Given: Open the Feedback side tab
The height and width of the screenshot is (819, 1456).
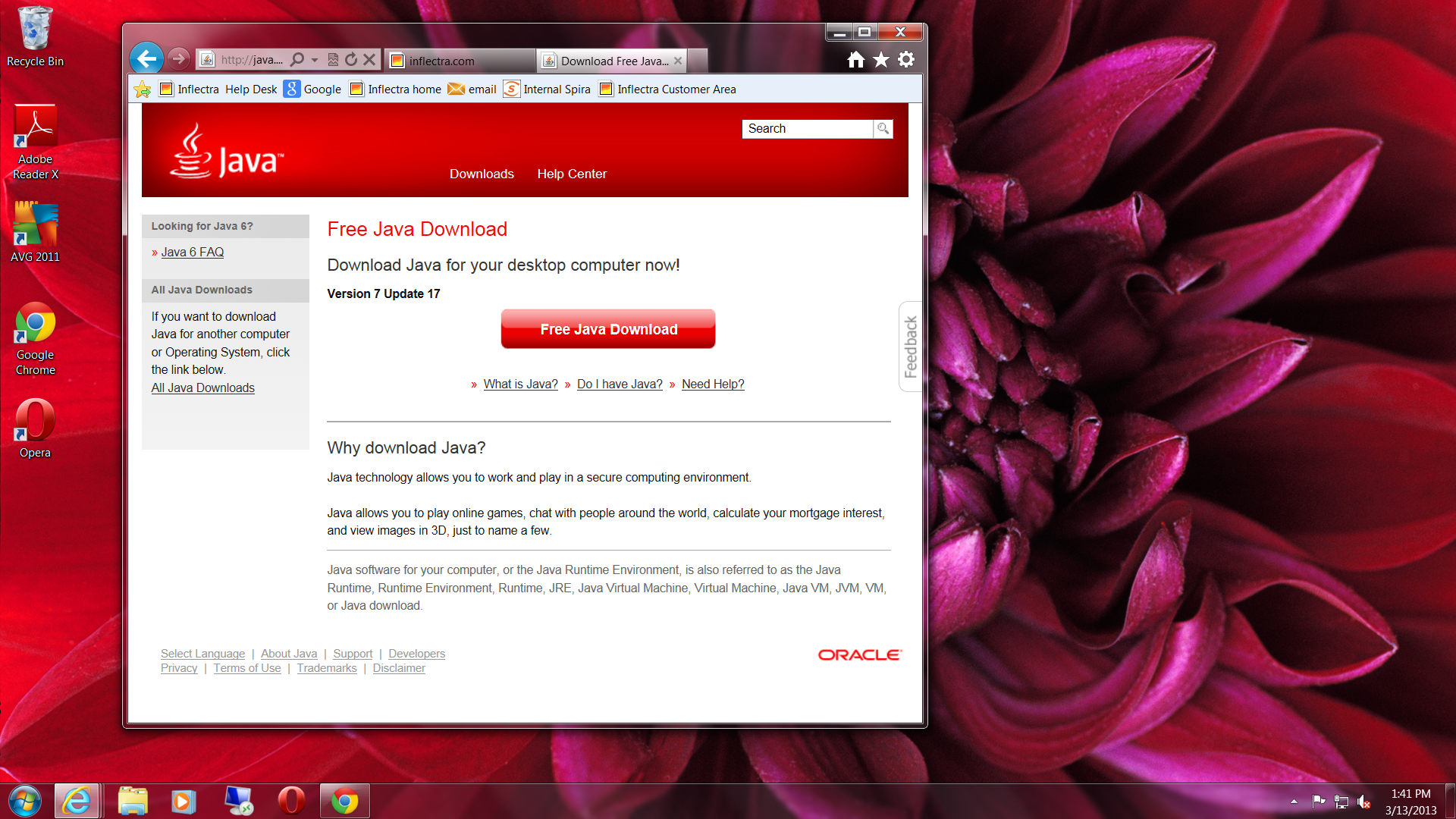Looking at the screenshot, I should coord(910,347).
